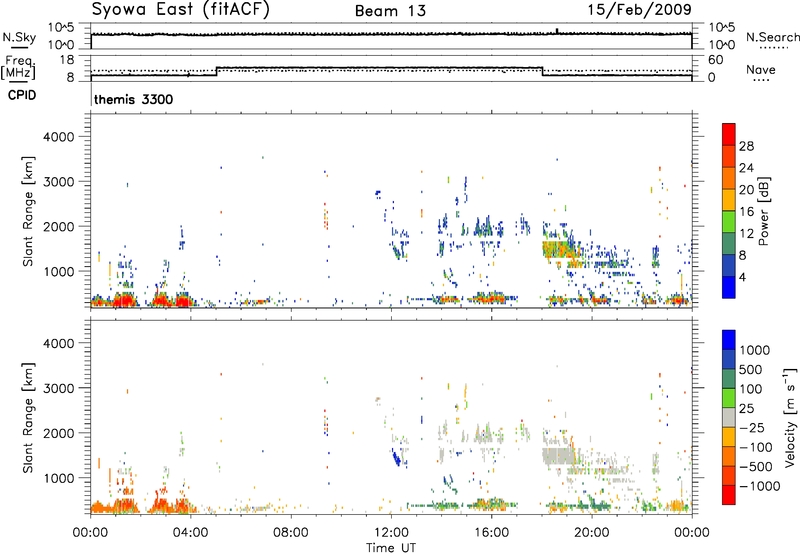800x554 pixels.
Task: Click the "12" label on Power colorbar
Action: tap(746, 234)
